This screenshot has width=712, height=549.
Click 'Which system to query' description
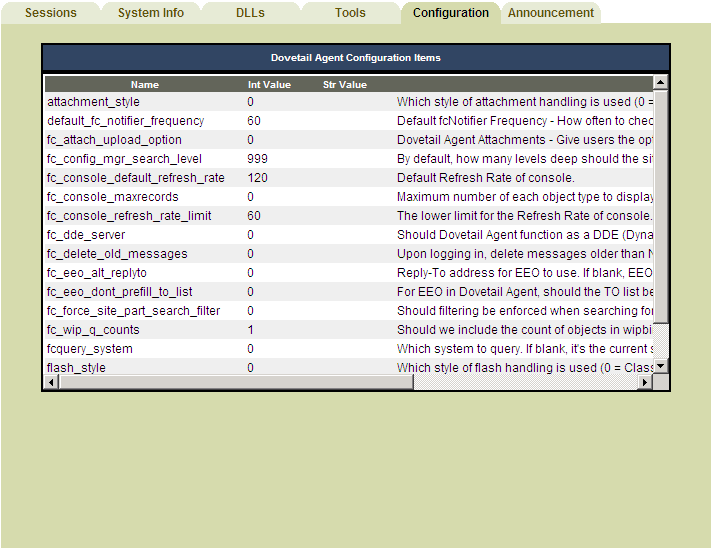click(x=524, y=349)
